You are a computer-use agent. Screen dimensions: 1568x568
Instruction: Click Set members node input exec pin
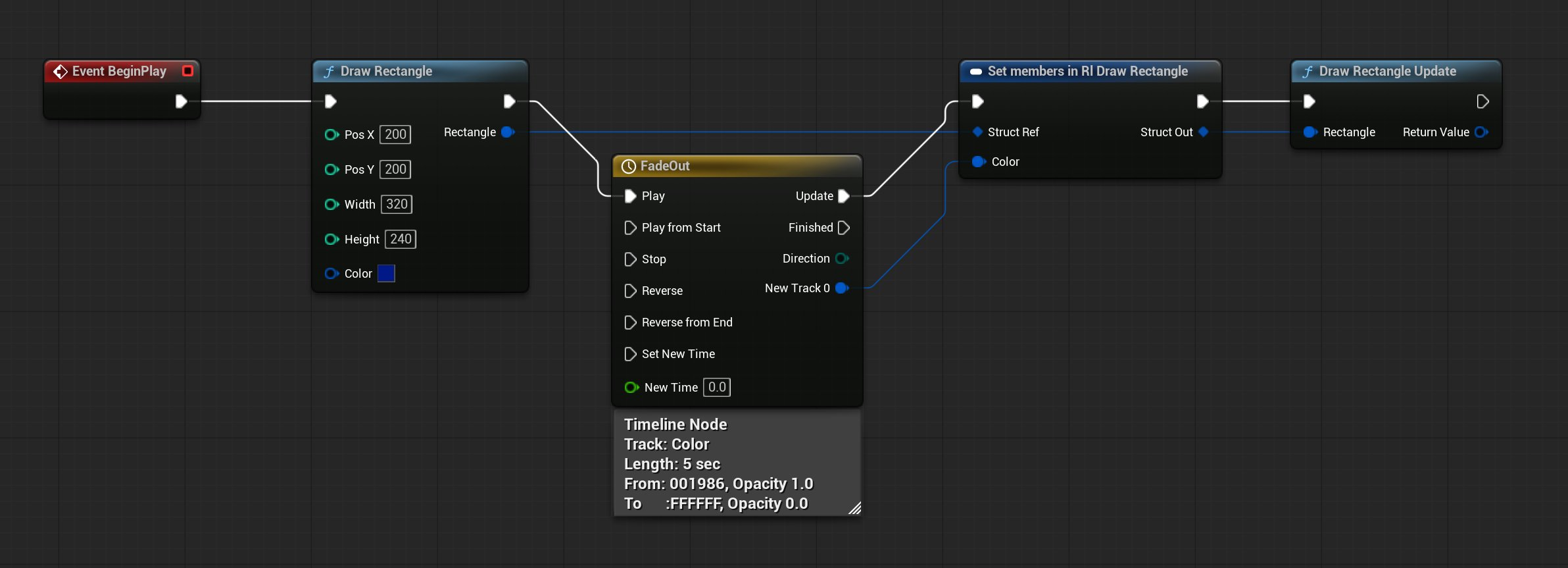point(978,101)
